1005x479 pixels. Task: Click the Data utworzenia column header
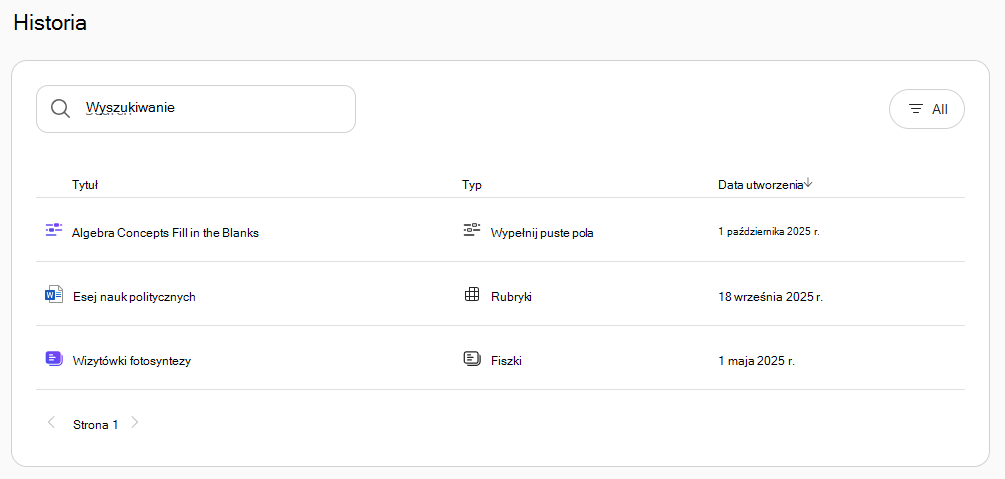760,185
